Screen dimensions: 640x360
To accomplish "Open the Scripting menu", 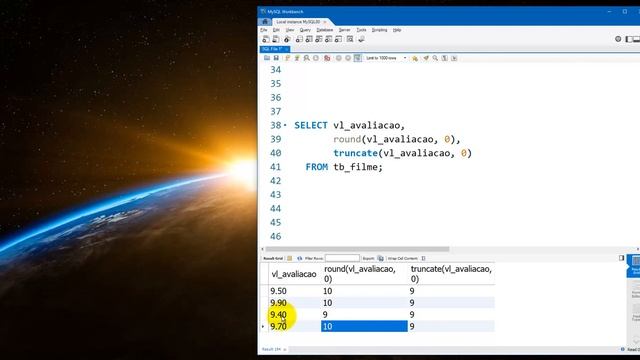I will 379,30.
